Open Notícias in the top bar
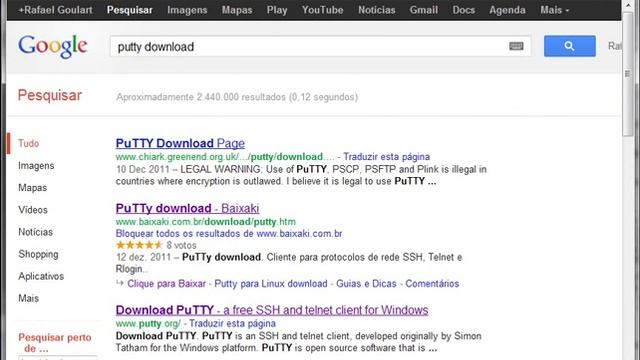The height and width of the screenshot is (360, 640). (x=376, y=10)
